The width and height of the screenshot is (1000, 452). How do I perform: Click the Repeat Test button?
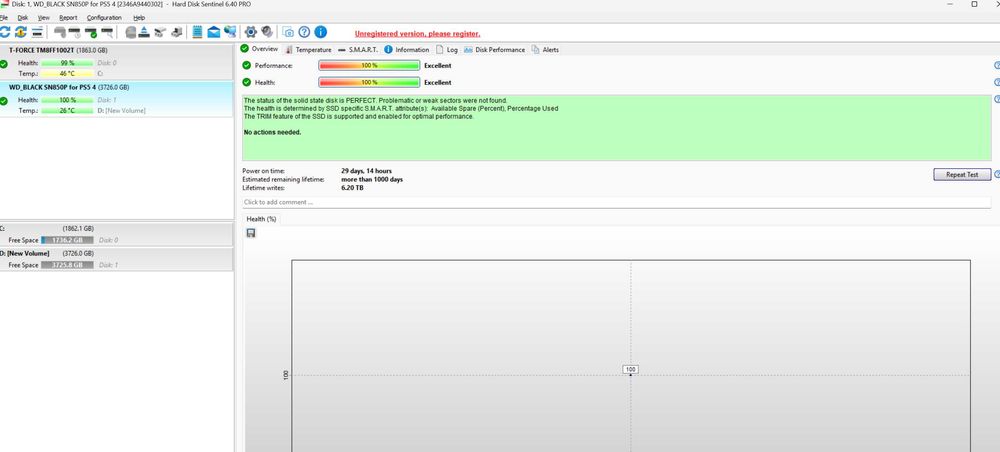coord(962,175)
